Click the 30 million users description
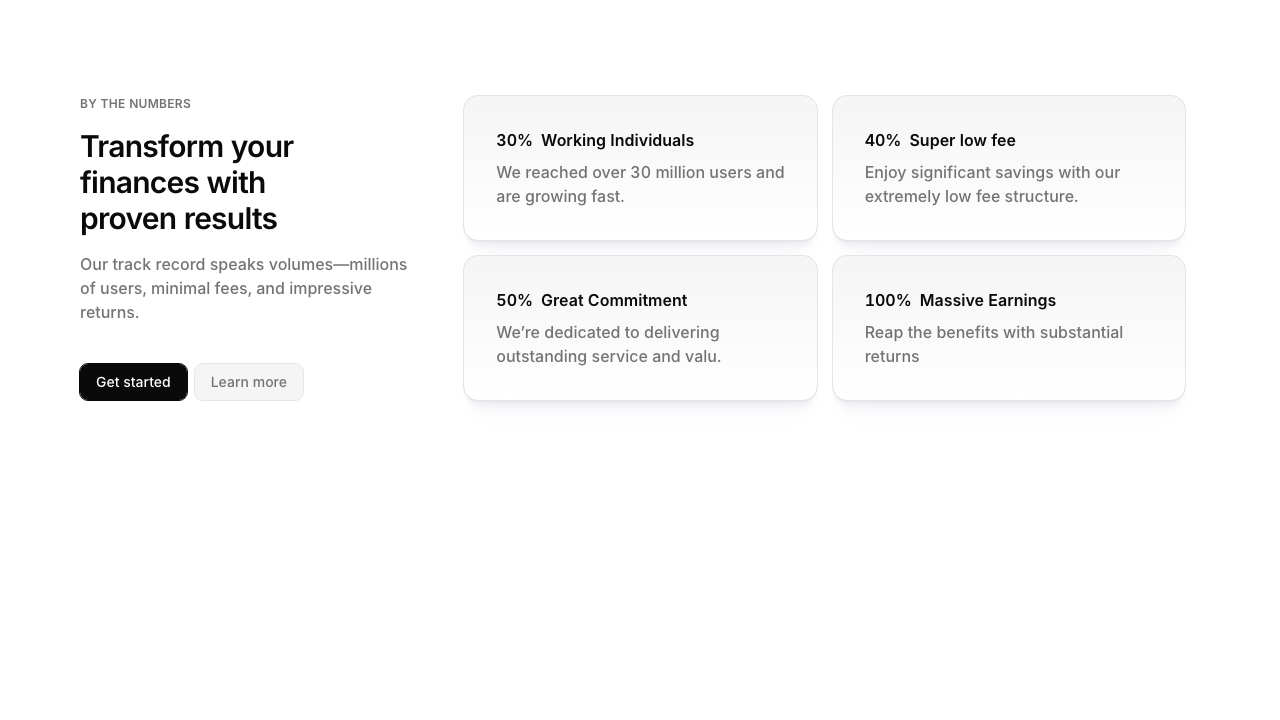Viewport: 1280px width, 720px height. 640,185
